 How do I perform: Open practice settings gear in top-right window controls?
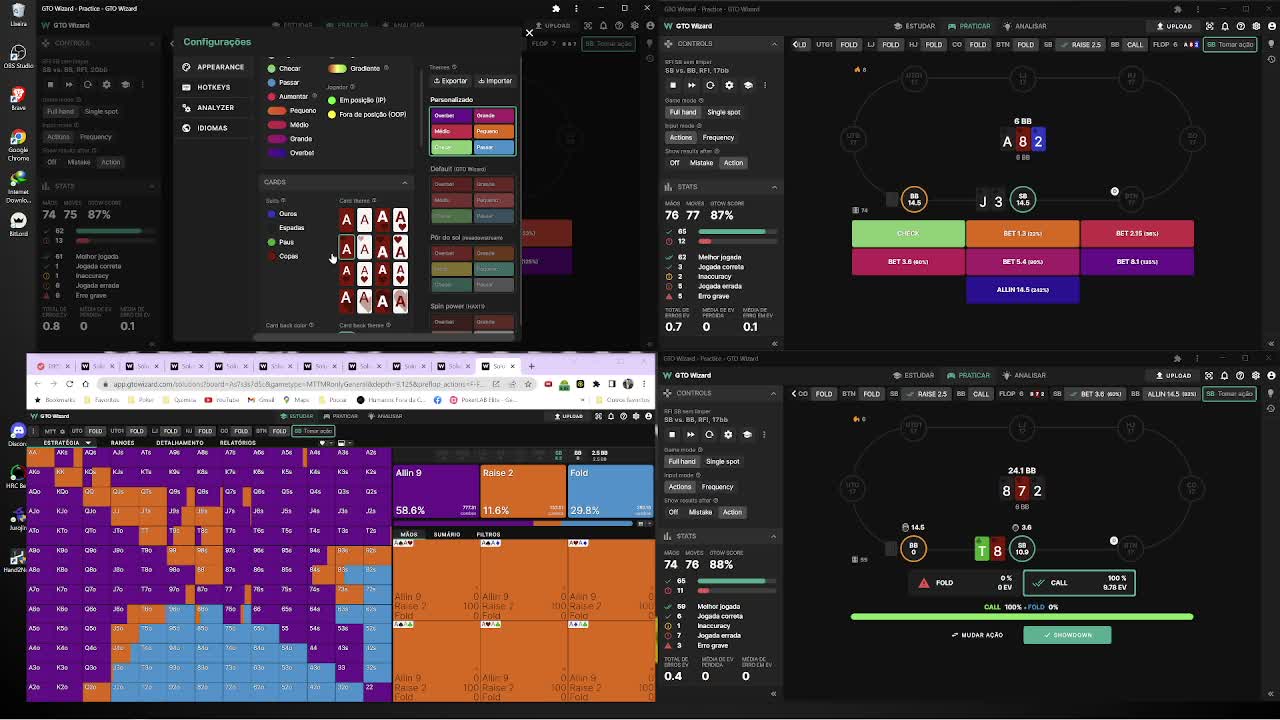729,85
